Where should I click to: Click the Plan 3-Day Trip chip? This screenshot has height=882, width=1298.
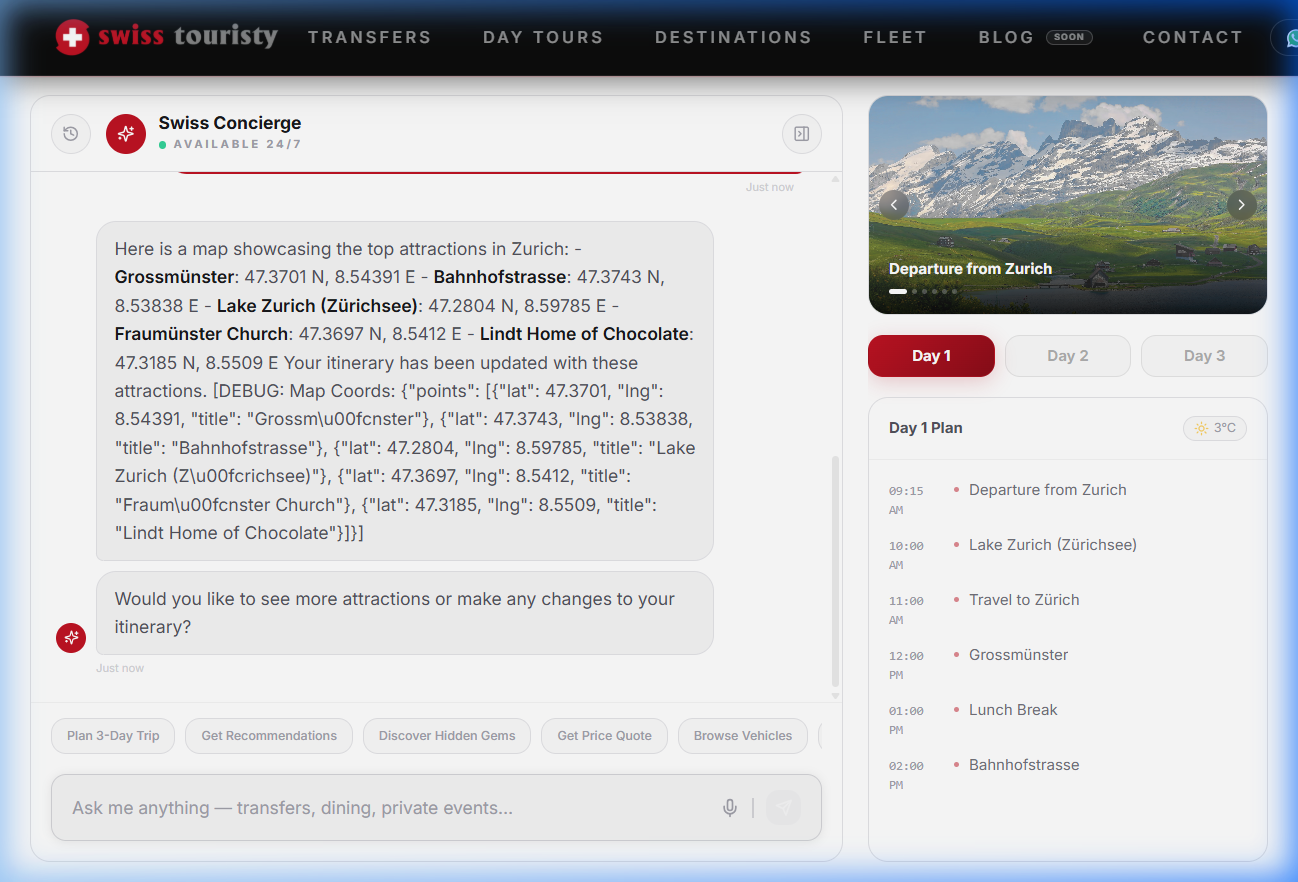coord(112,735)
